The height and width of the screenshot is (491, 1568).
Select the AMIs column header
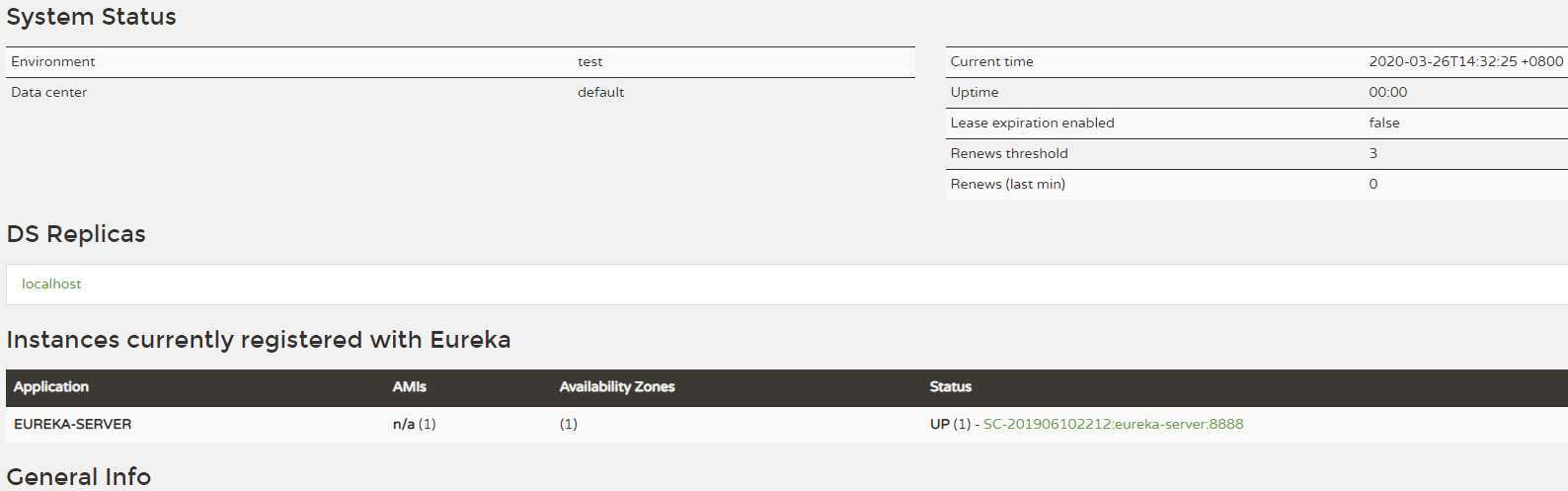pos(409,387)
